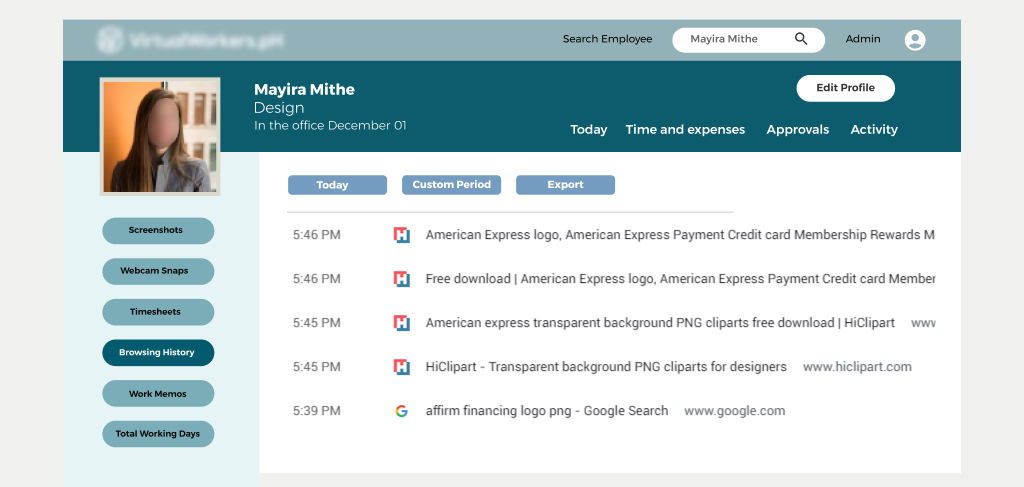Click HiClipart favicon beside 'Free download' entry
1024x487 pixels.
coord(401,279)
